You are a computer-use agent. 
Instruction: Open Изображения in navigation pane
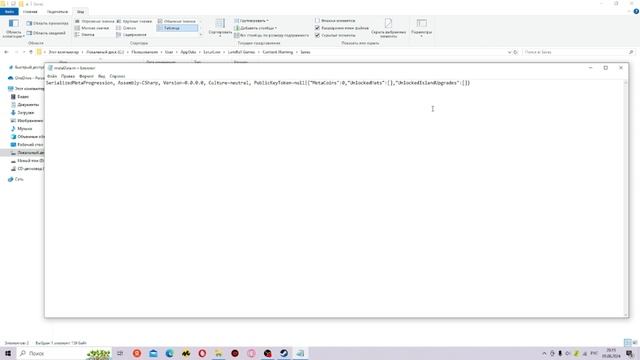pyautogui.click(x=27, y=121)
